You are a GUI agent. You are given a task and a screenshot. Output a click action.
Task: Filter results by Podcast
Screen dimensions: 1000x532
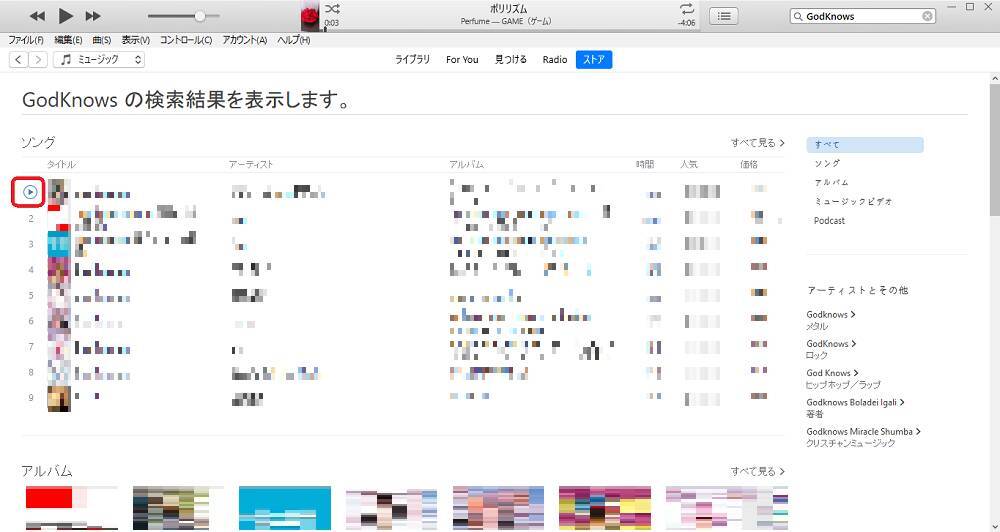[x=829, y=221]
